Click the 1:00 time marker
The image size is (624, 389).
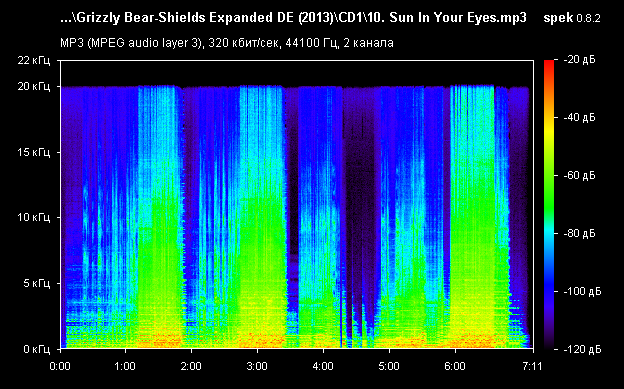[x=126, y=366]
